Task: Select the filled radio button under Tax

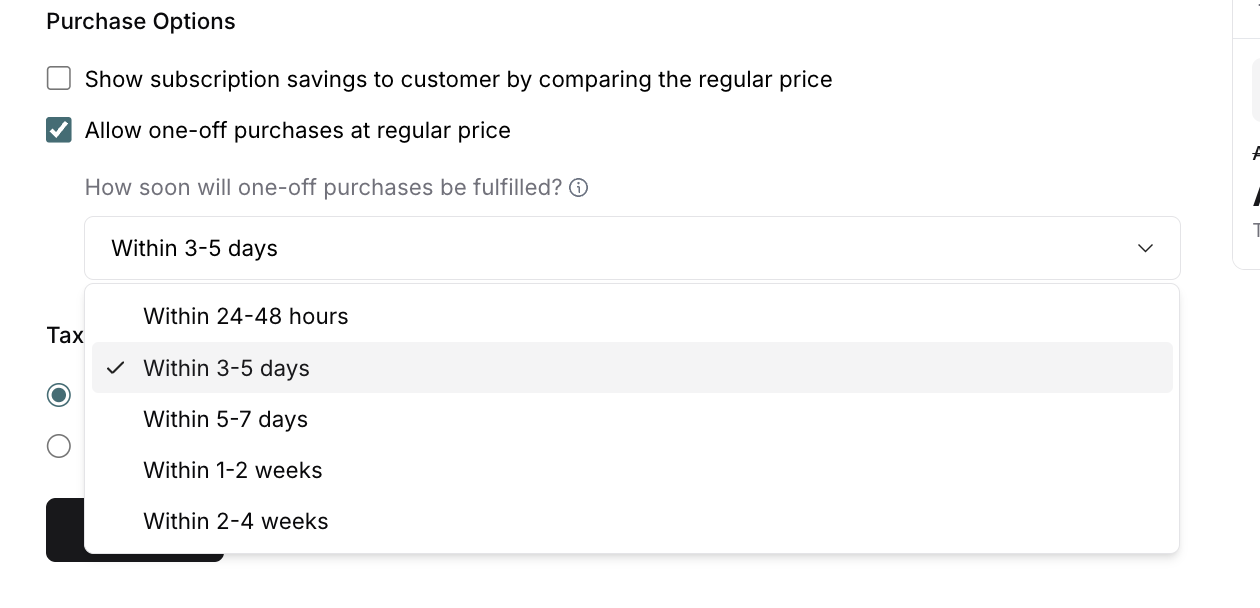Action: pos(59,395)
